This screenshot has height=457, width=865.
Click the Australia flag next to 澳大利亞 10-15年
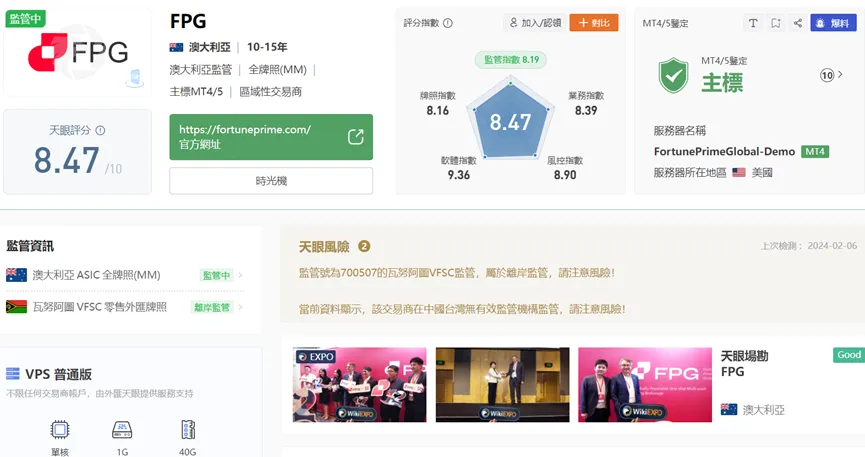click(x=176, y=47)
